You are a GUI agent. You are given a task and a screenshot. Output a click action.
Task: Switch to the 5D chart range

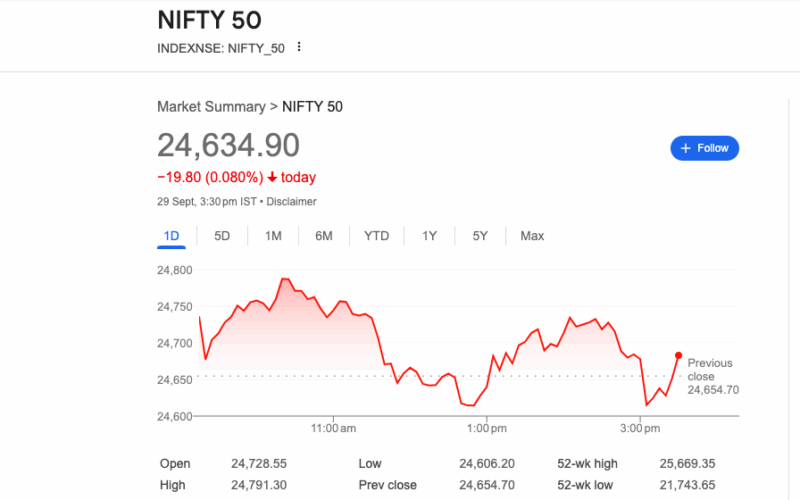[222, 236]
